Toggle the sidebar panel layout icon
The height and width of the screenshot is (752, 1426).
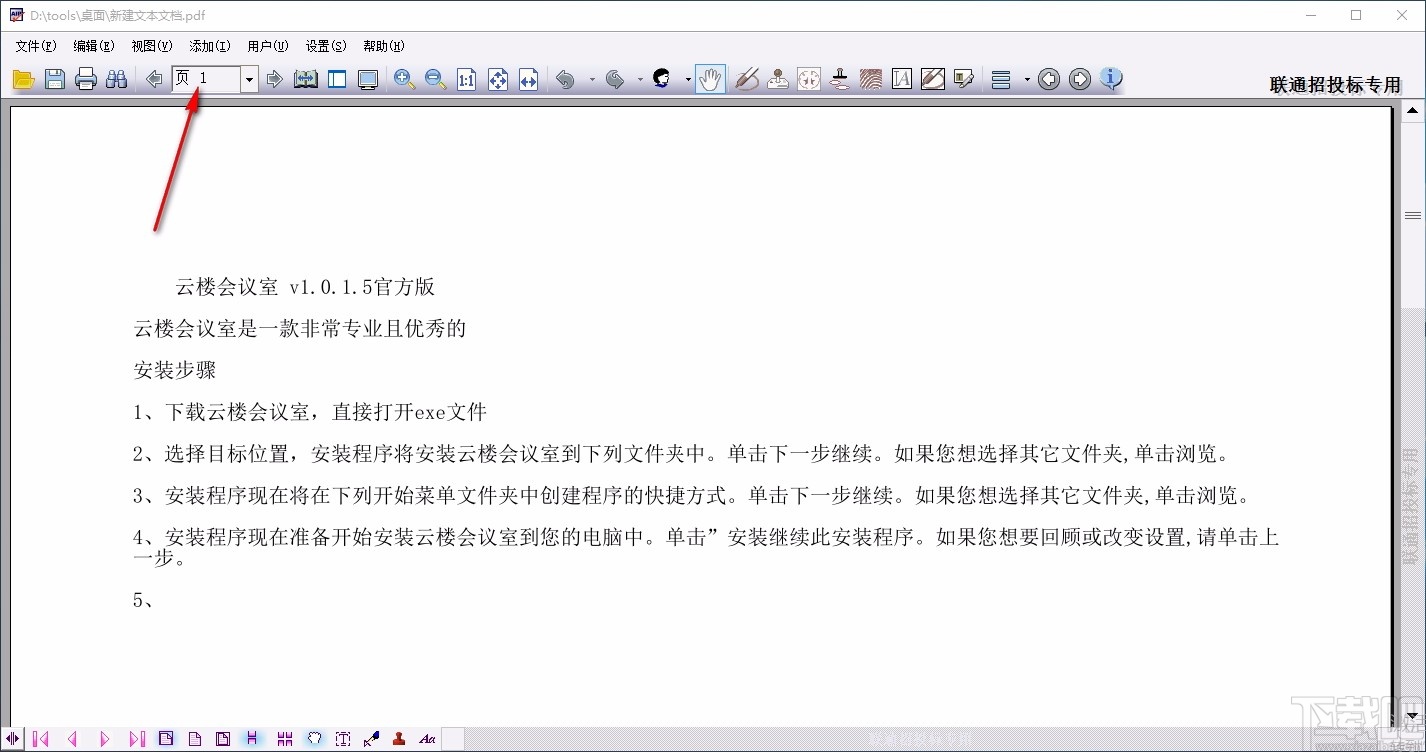click(337, 80)
